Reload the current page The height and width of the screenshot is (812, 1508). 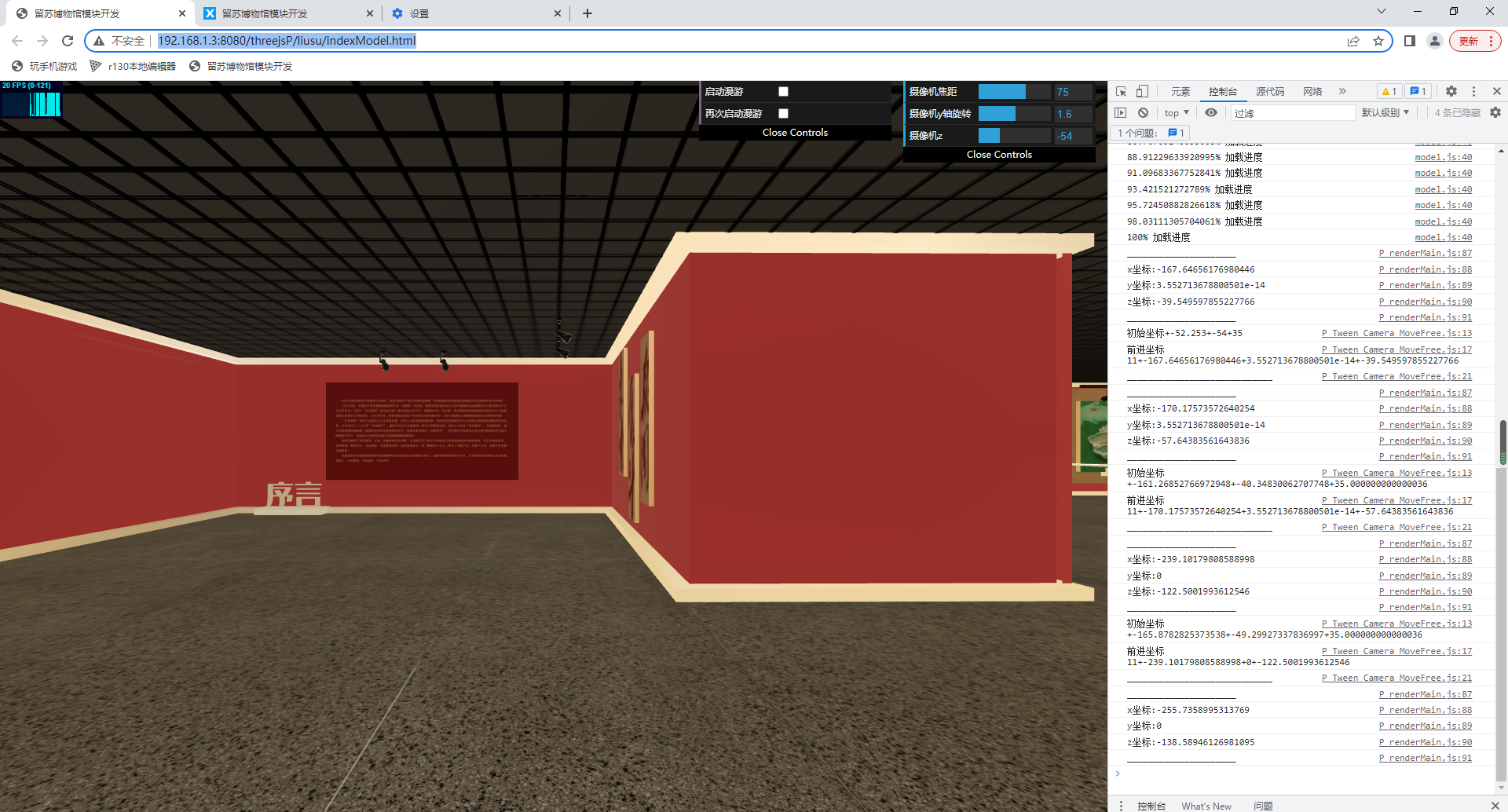pyautogui.click(x=68, y=41)
